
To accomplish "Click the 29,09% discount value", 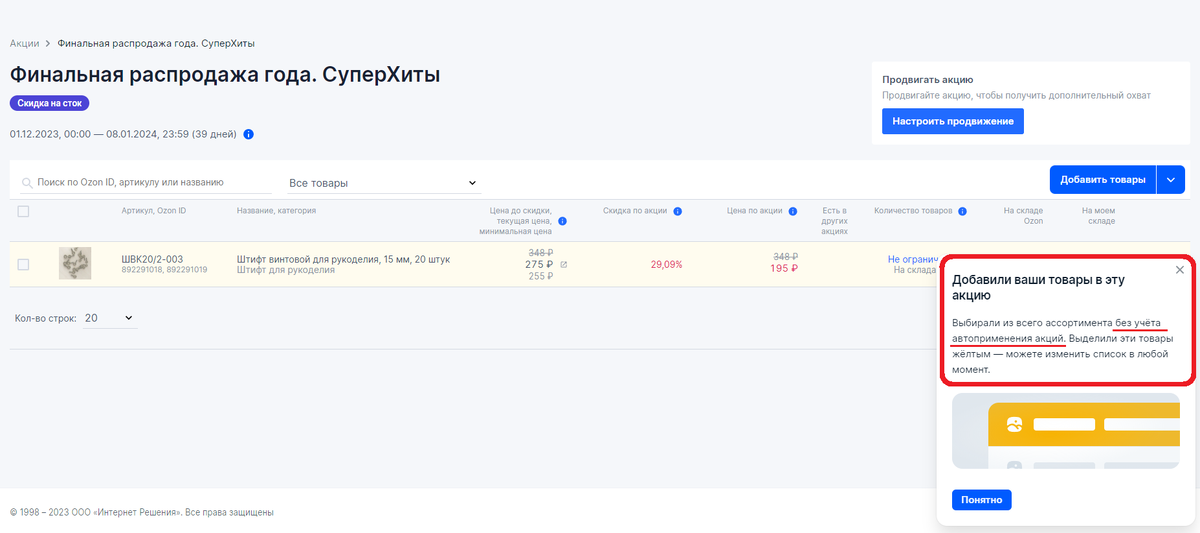I will click(x=666, y=264).
